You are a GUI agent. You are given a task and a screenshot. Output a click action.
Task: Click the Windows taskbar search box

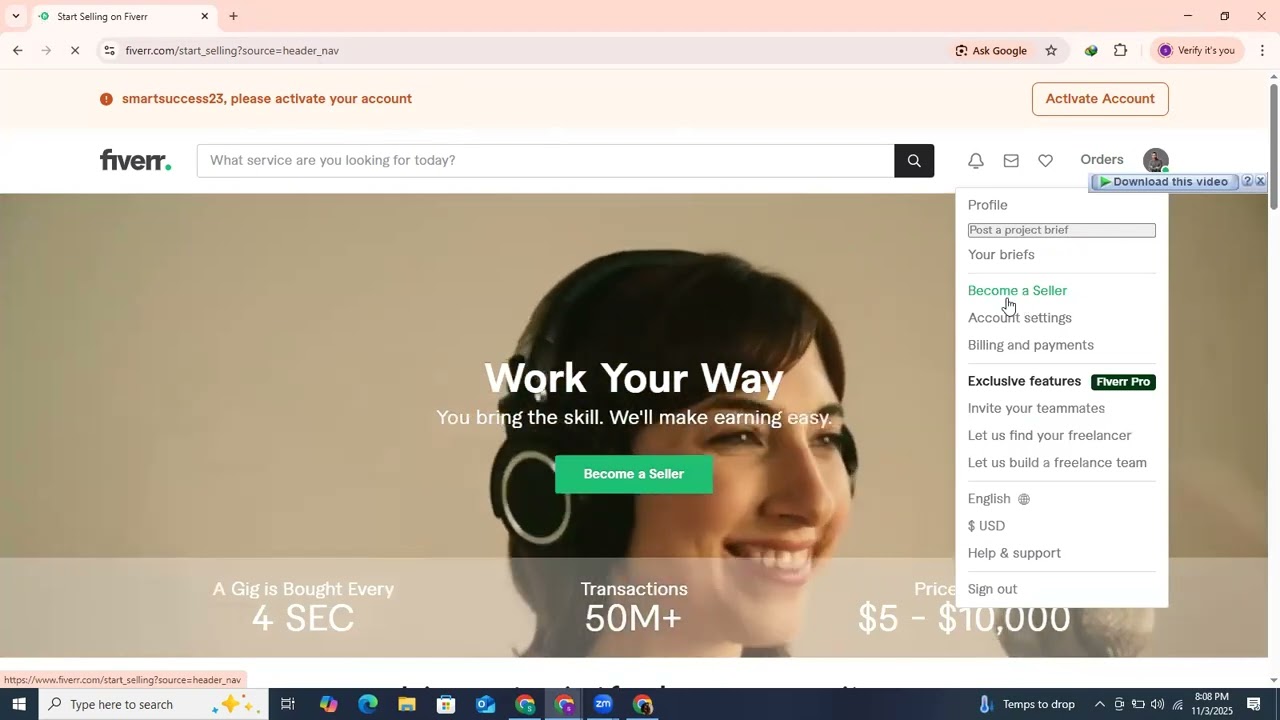153,704
